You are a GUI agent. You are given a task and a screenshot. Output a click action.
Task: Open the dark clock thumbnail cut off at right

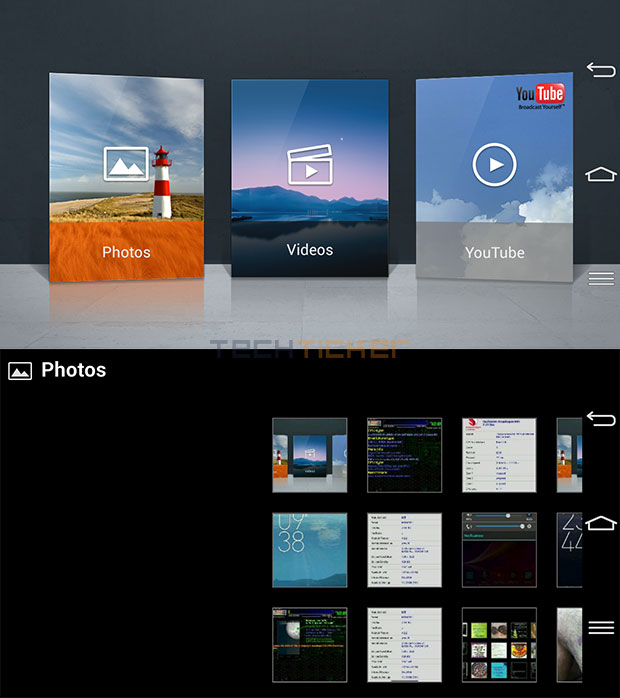pyautogui.click(x=569, y=550)
